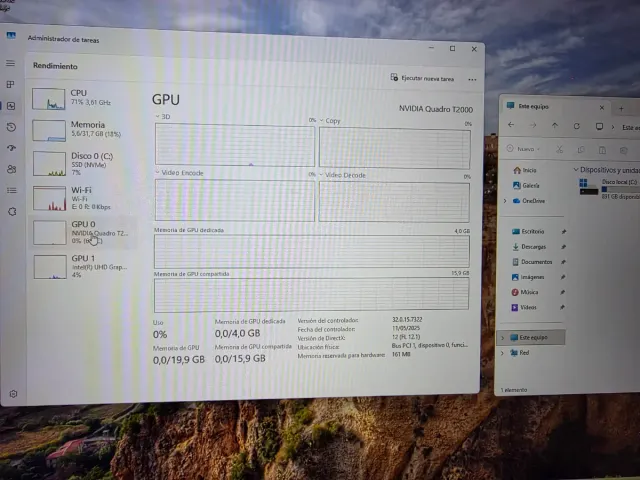The image size is (640, 480).
Task: Open App history icon in sidebar
Action: pos(11,127)
